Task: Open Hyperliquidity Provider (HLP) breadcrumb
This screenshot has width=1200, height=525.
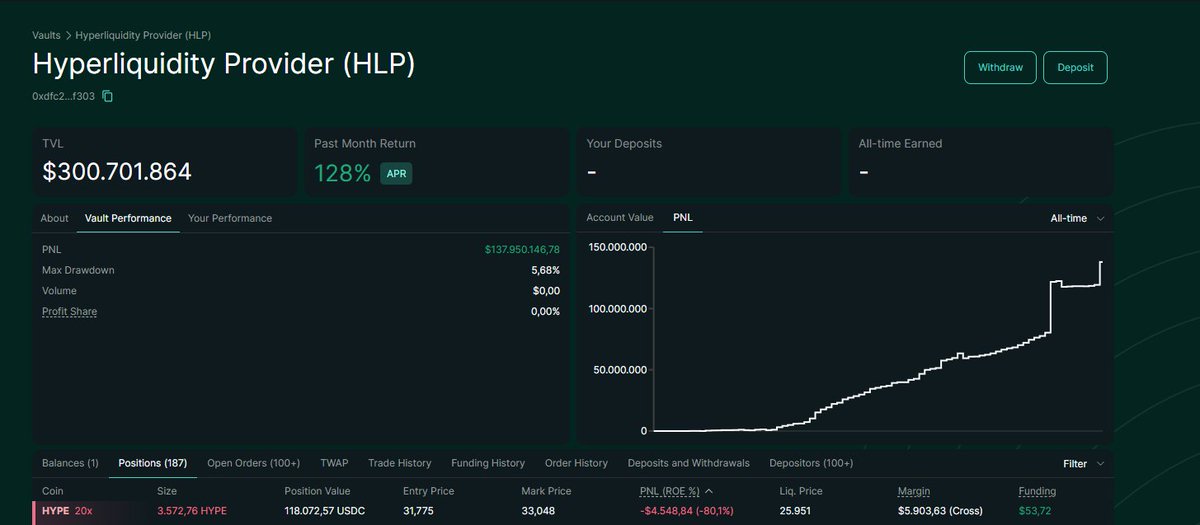Action: [x=143, y=35]
